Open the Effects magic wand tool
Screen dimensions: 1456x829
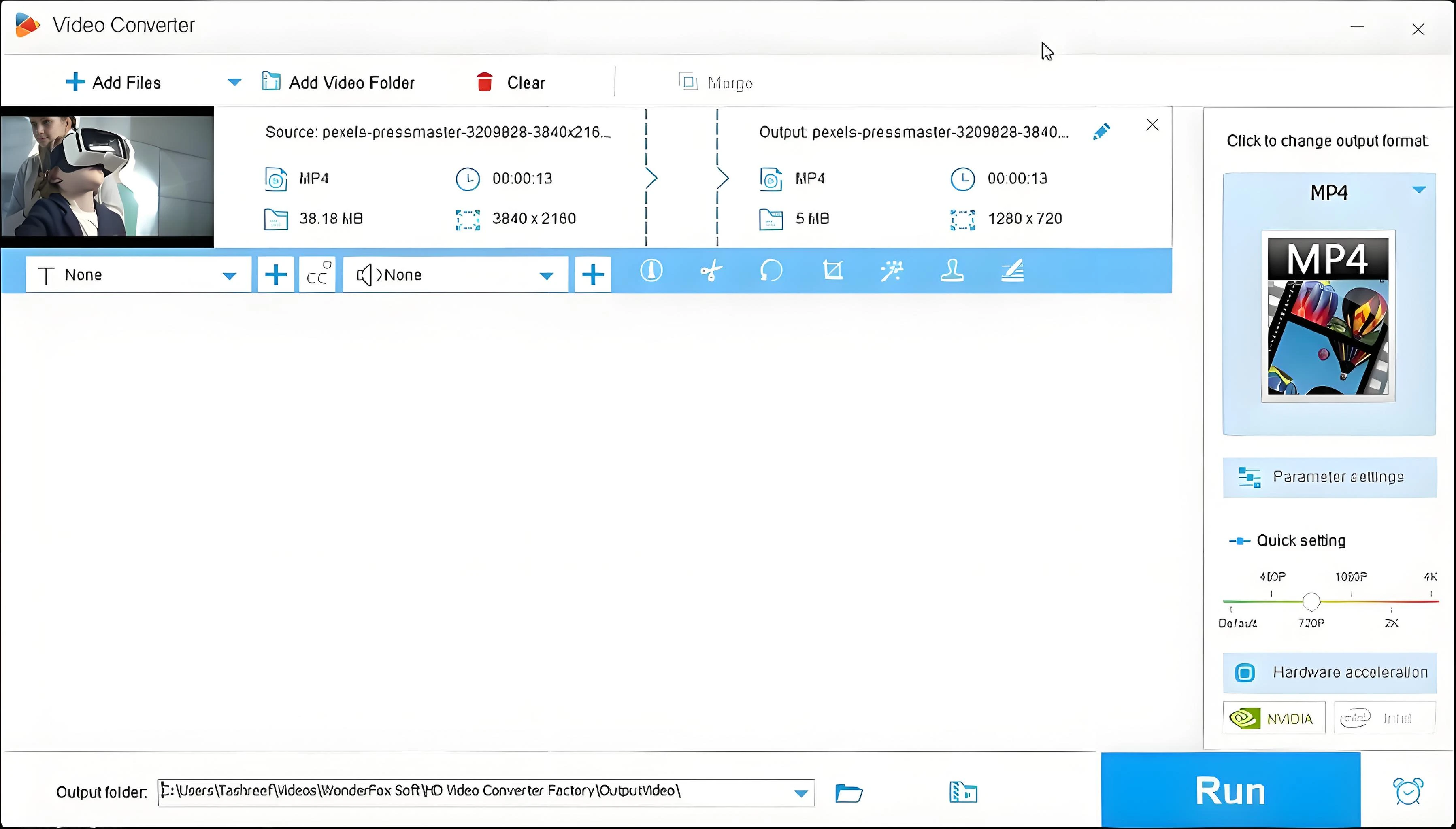(x=892, y=270)
